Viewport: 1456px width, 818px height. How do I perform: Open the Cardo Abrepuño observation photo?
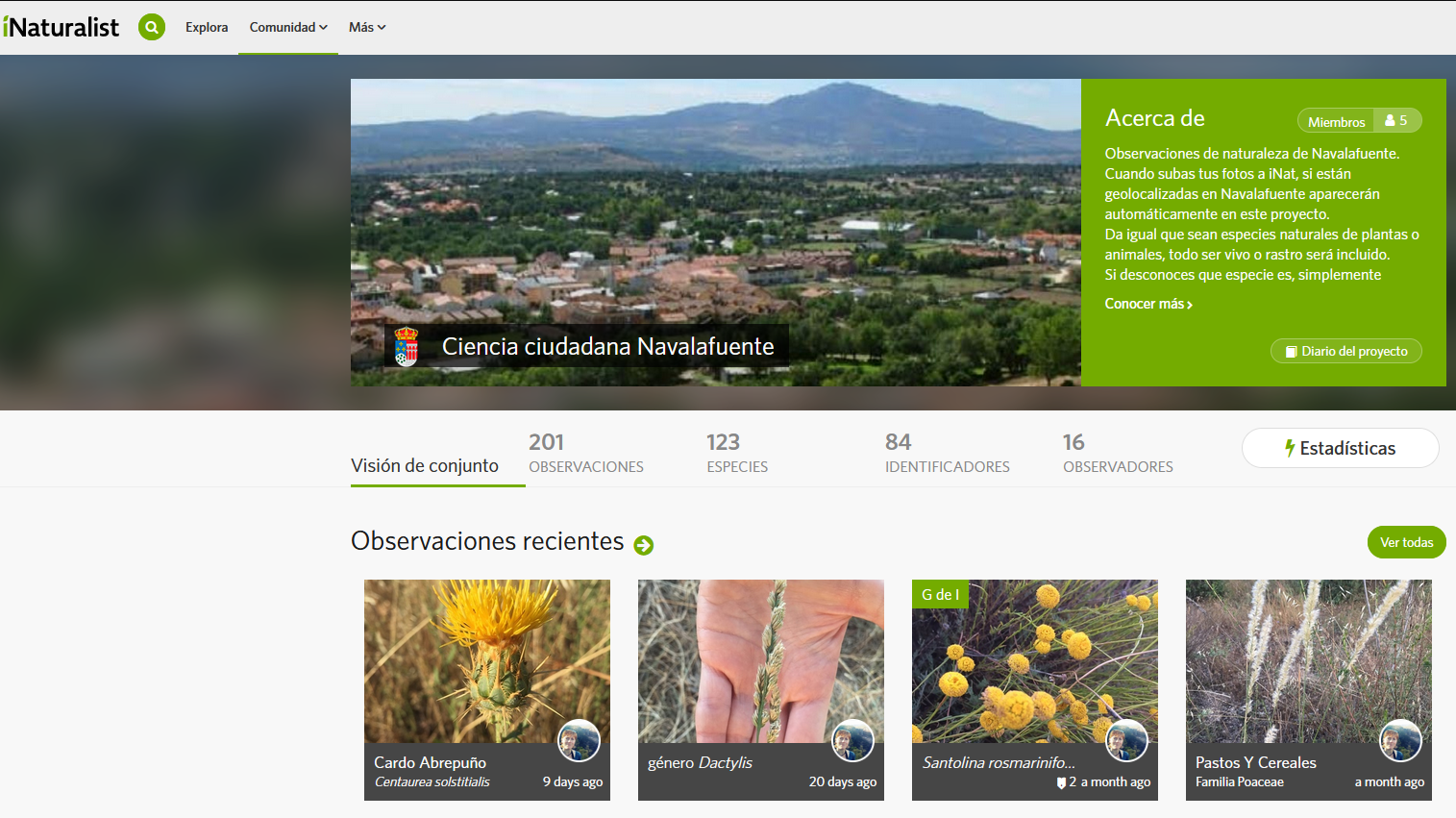[486, 660]
